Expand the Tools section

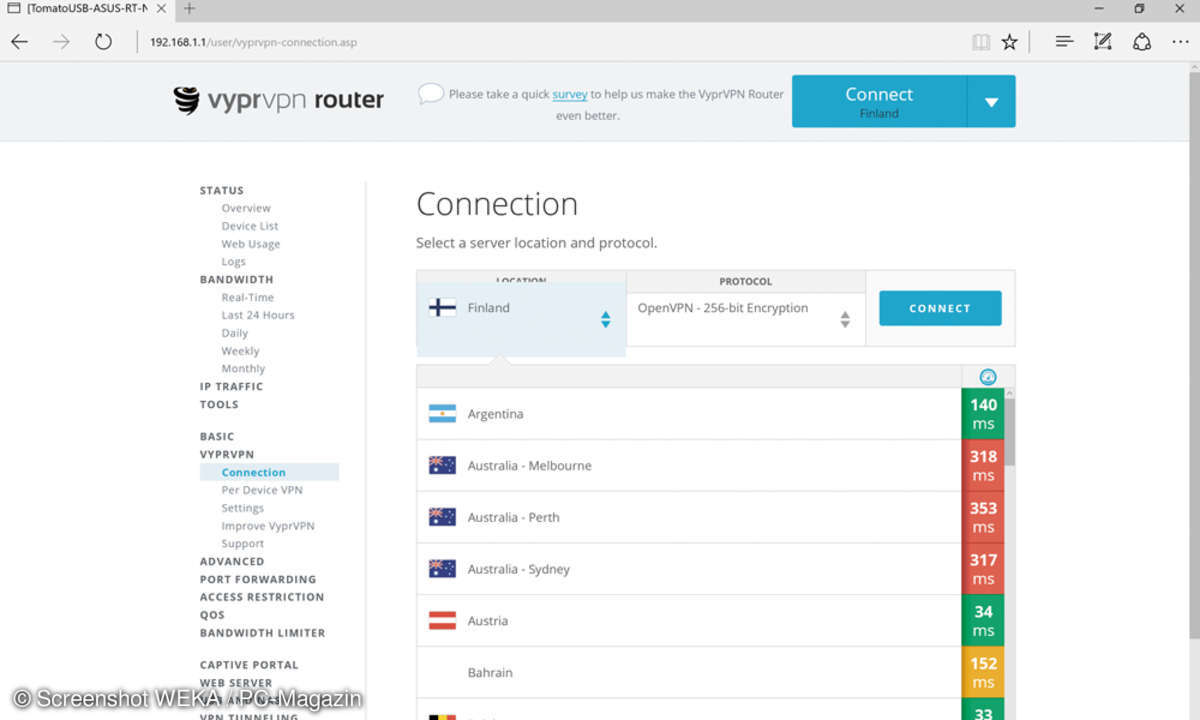click(219, 405)
